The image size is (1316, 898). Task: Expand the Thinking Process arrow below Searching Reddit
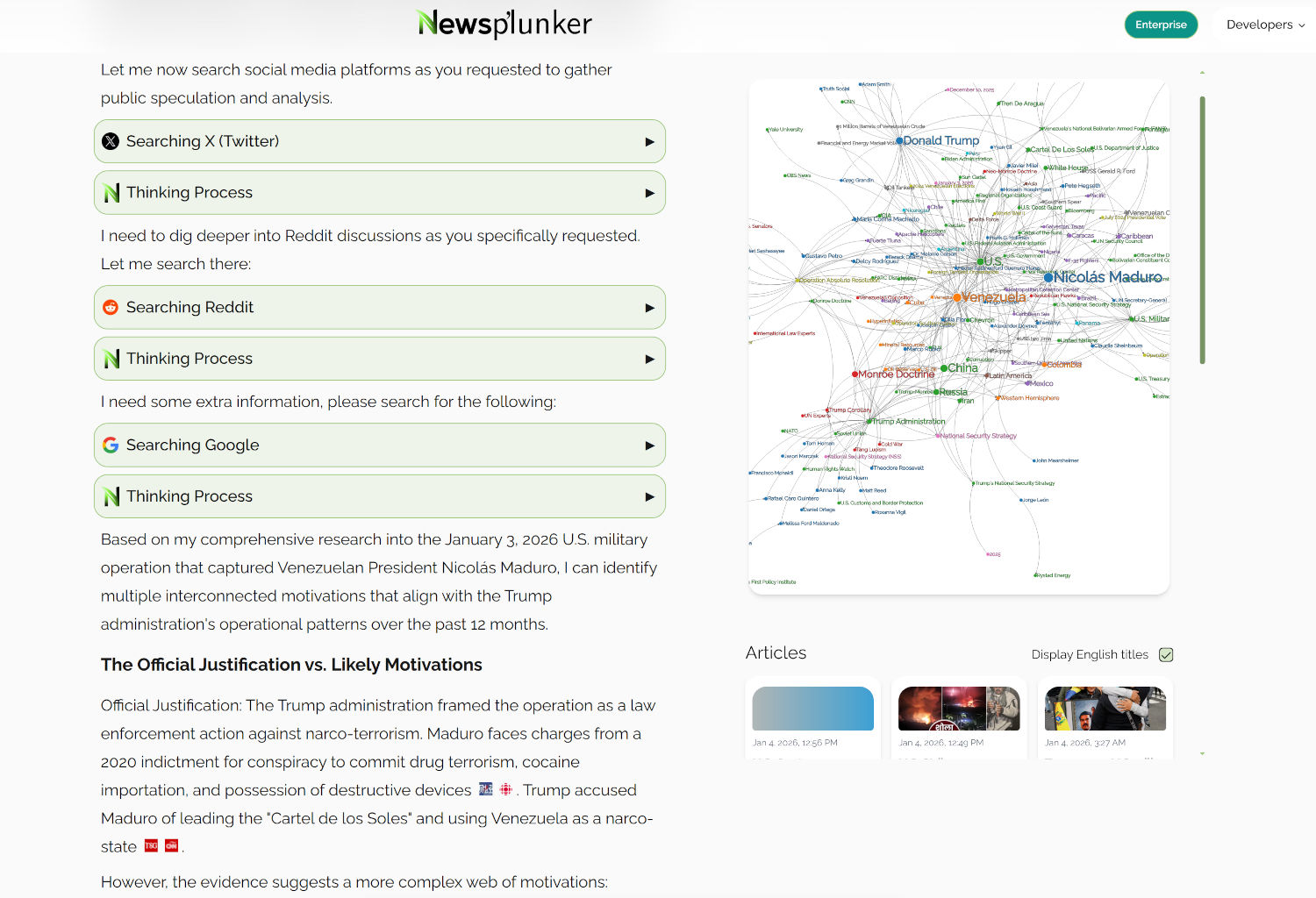point(649,359)
